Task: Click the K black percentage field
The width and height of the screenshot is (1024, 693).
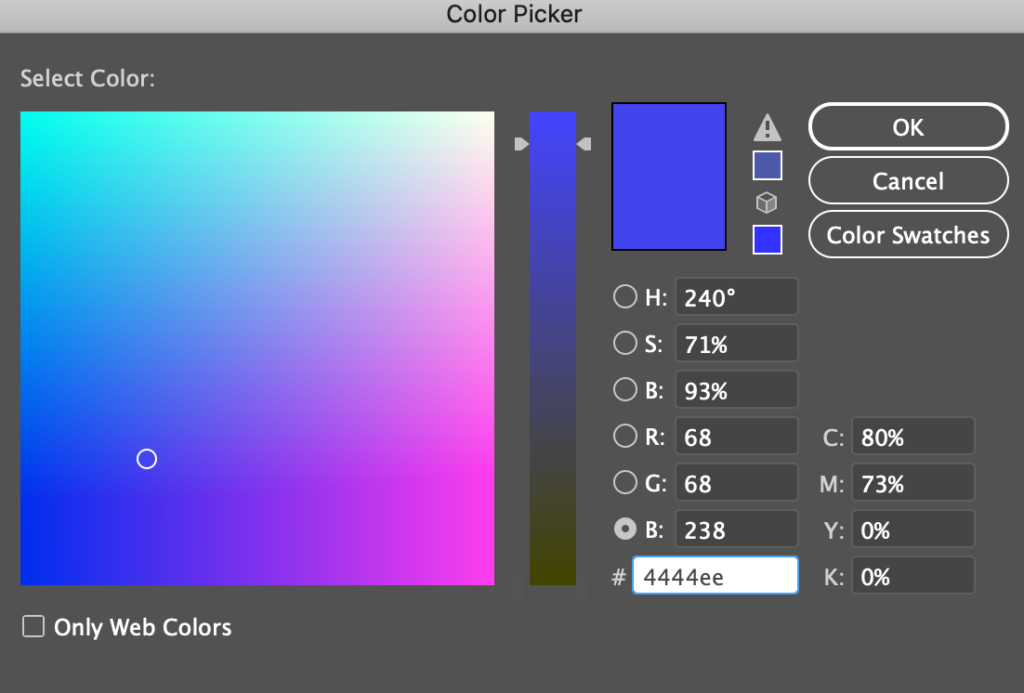Action: click(912, 576)
